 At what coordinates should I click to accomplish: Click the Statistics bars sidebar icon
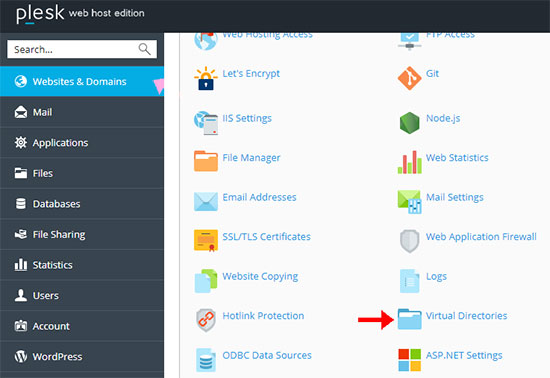tap(21, 265)
